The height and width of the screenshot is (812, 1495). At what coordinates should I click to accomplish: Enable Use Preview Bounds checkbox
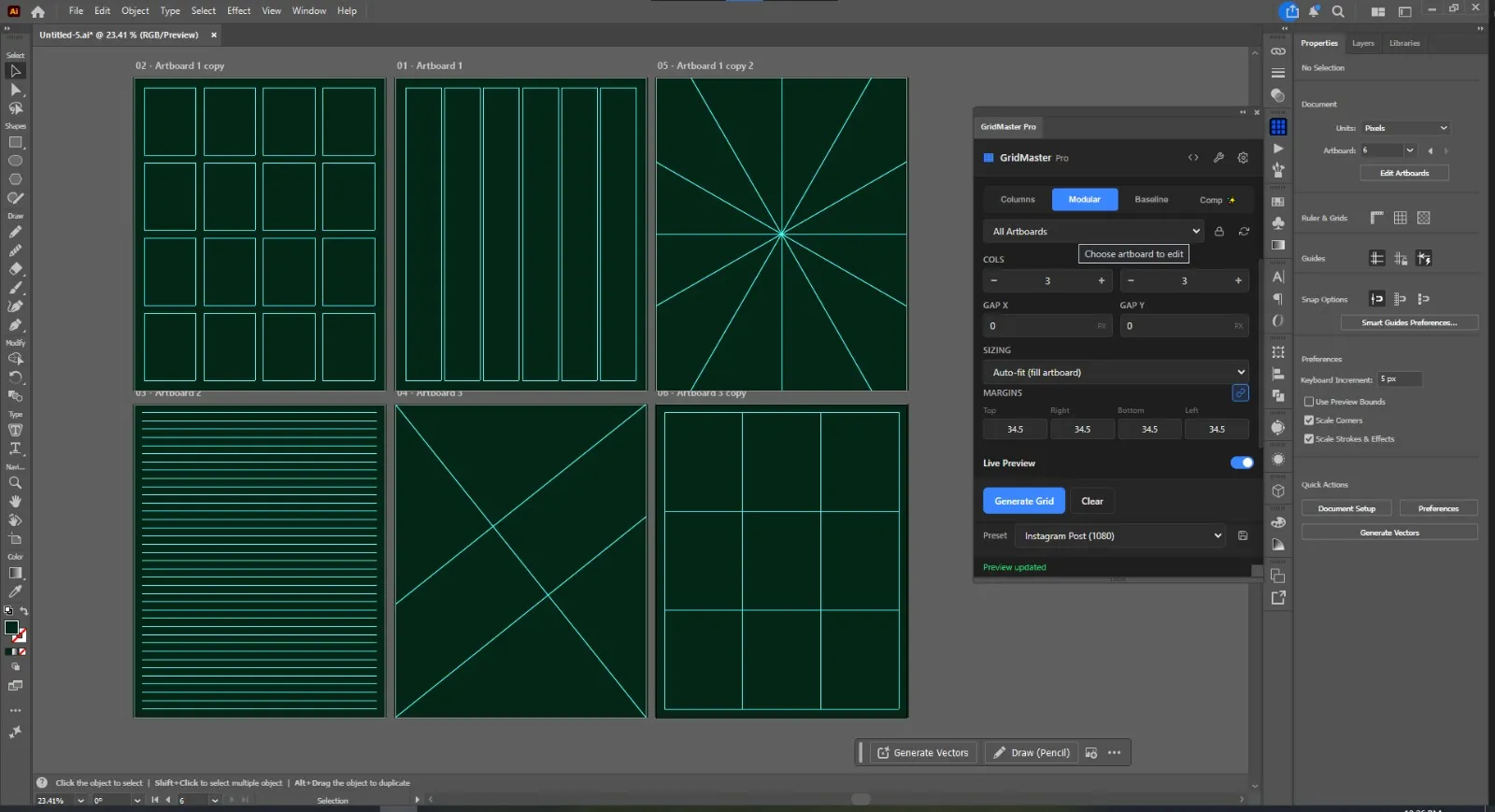coord(1309,402)
